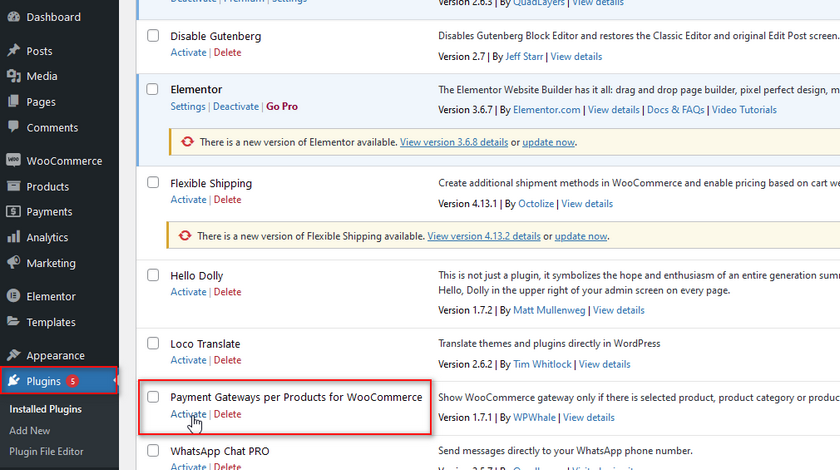Click the WooCommerce logo icon
This screenshot has width=840, height=470.
tap(13, 160)
